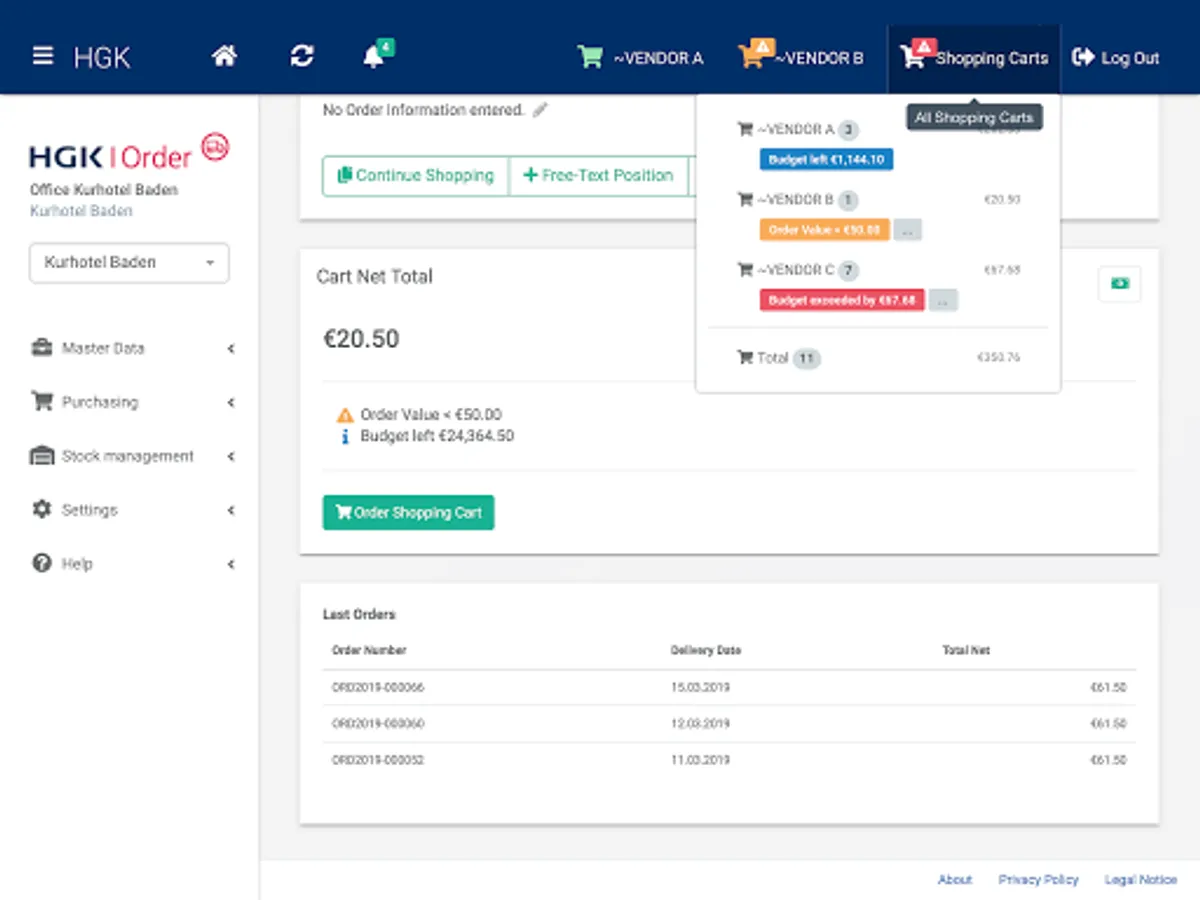This screenshot has height=900, width=1200.
Task: Open order ORD2019-000060
Action: tap(378, 724)
